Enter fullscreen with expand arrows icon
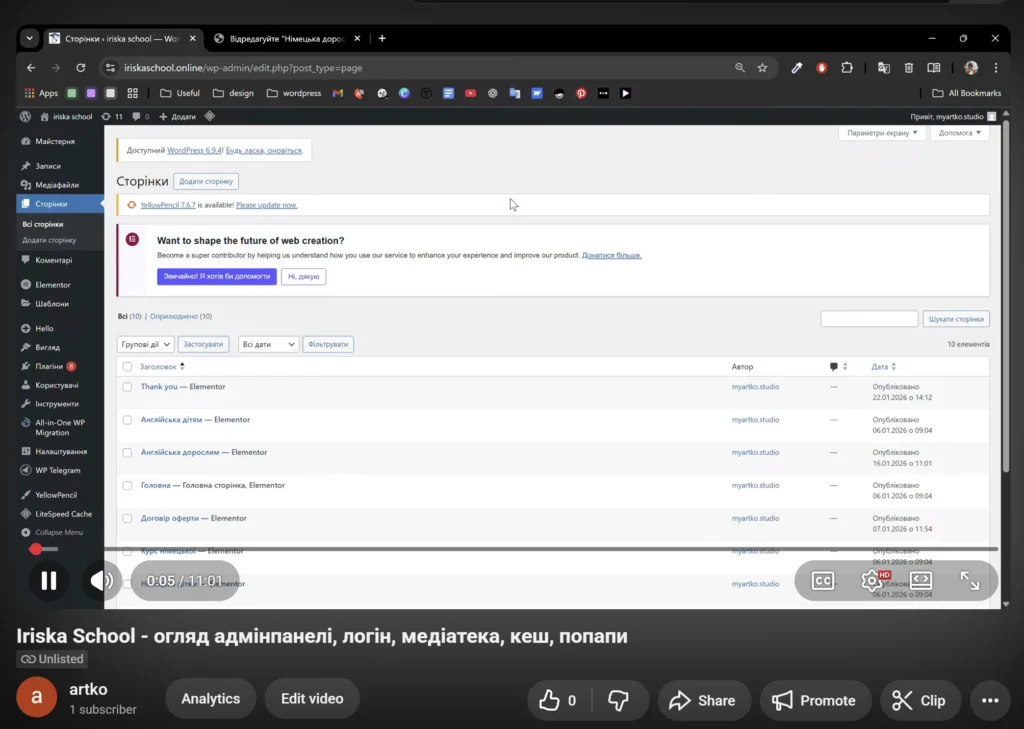 pos(969,581)
